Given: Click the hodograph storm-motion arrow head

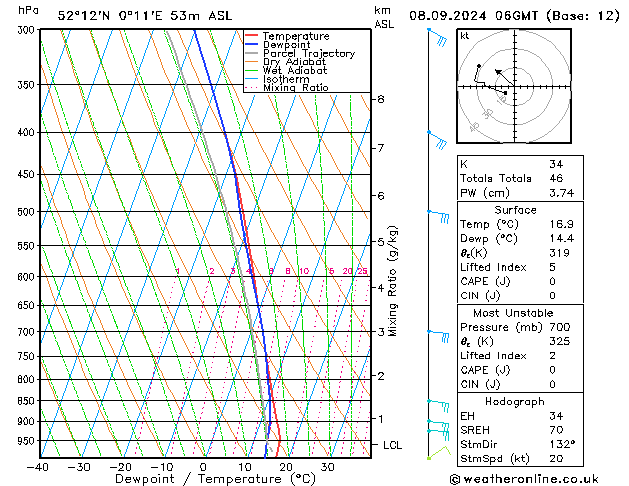Looking at the screenshot, I should tap(498, 72).
